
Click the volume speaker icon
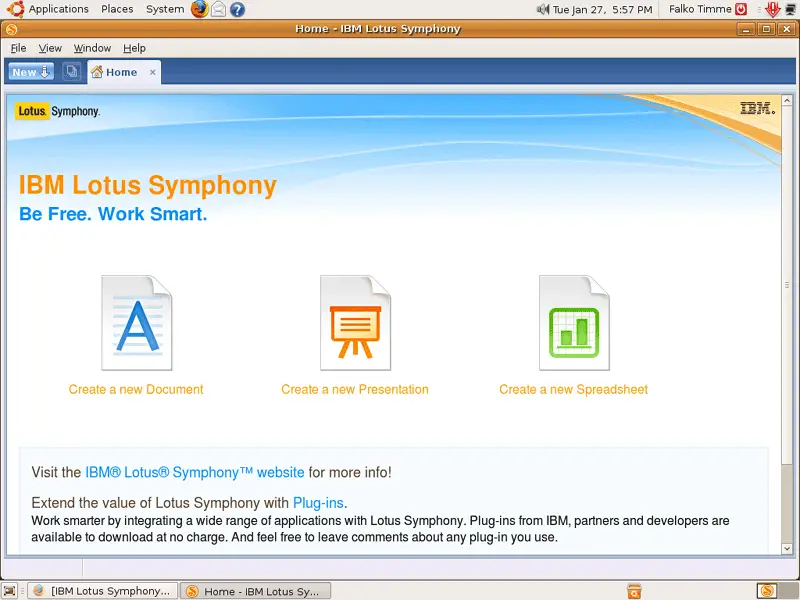pos(543,9)
